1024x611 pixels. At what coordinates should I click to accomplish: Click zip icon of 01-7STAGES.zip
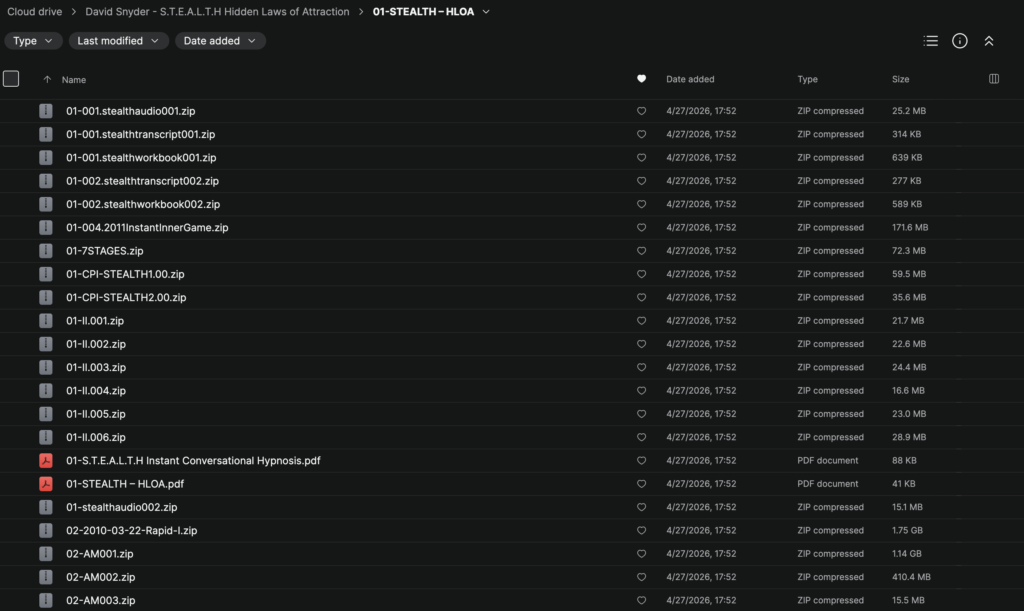click(46, 251)
